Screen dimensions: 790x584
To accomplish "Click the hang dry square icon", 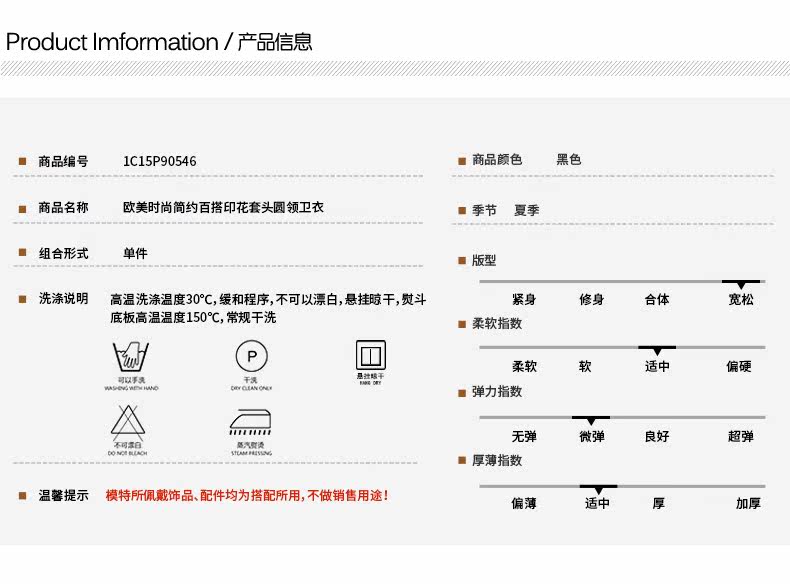I will pyautogui.click(x=371, y=355).
